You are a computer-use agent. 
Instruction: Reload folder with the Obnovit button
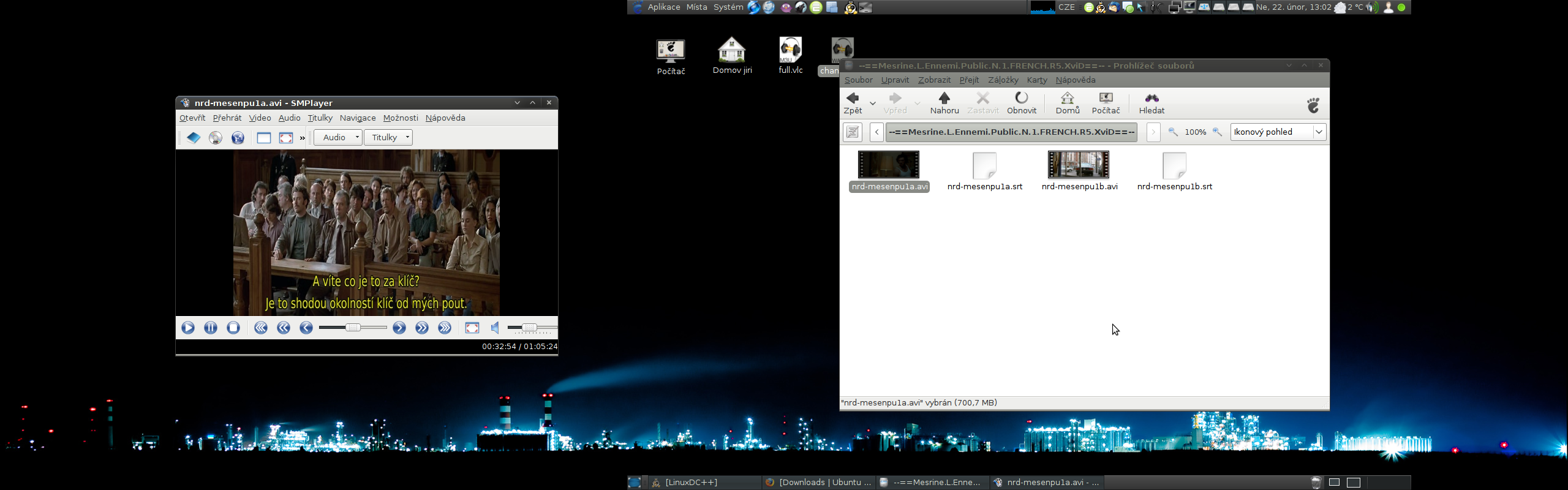1022,103
